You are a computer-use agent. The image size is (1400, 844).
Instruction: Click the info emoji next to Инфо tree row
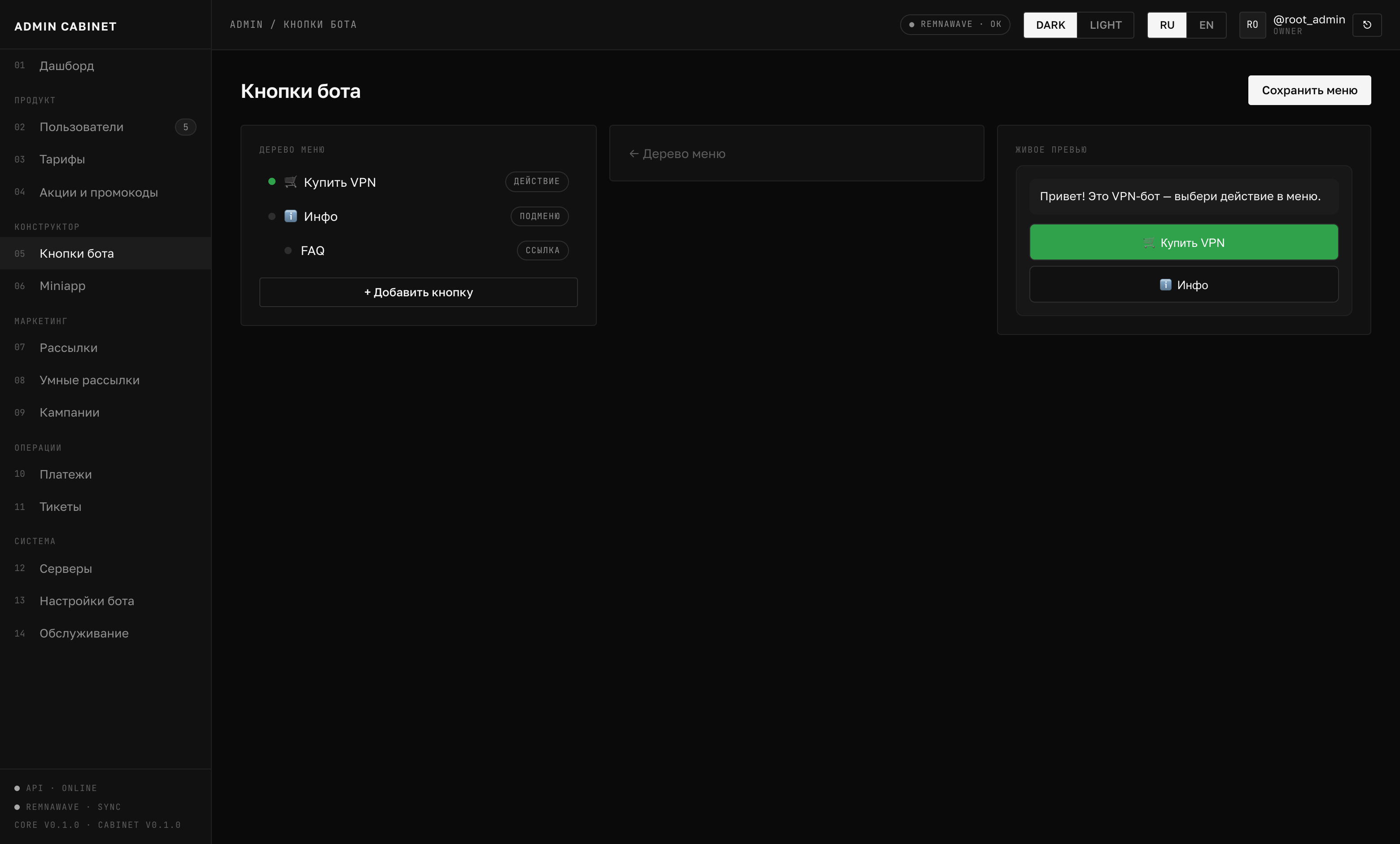(x=290, y=216)
